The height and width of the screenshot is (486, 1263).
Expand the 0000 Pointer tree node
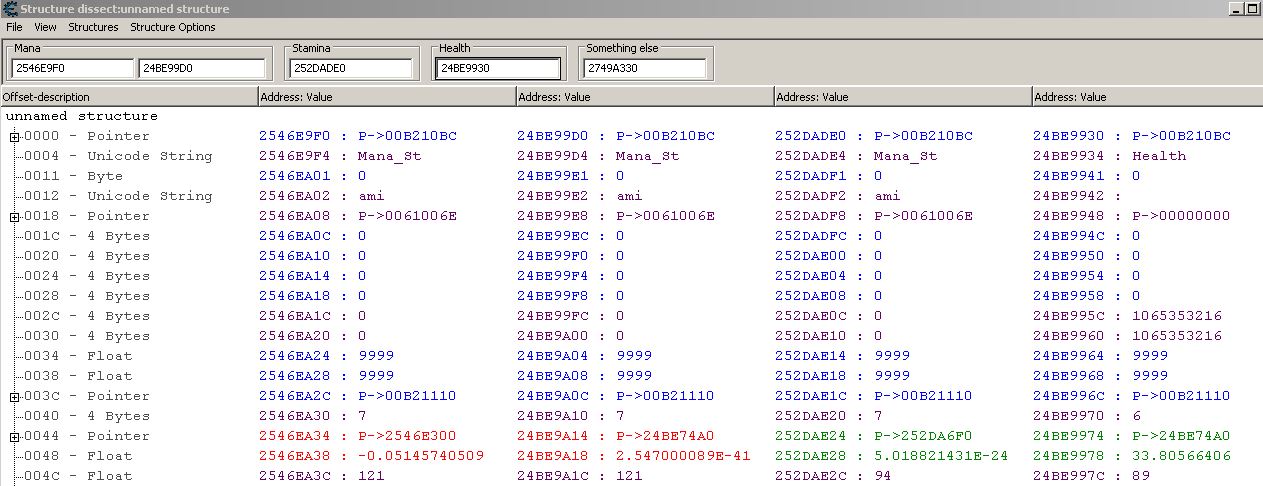click(15, 136)
